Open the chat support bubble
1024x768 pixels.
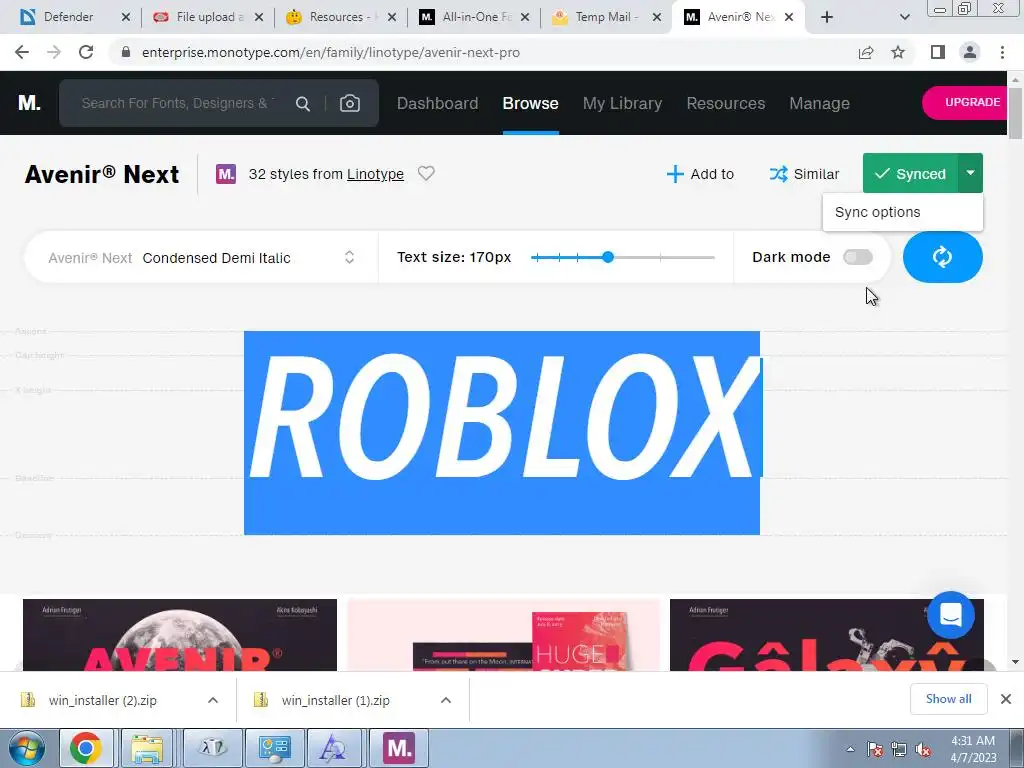tap(951, 615)
